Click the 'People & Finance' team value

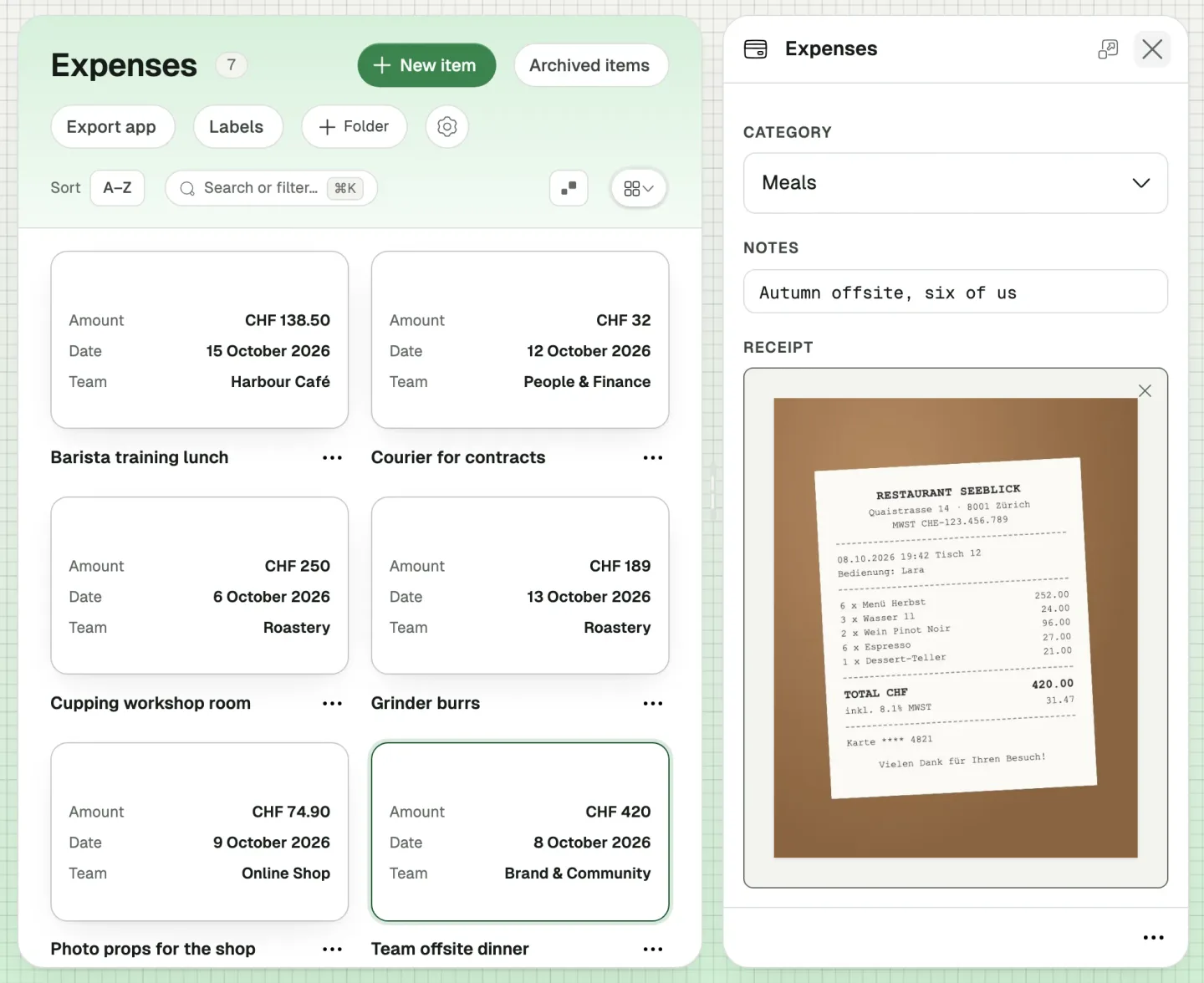(587, 382)
